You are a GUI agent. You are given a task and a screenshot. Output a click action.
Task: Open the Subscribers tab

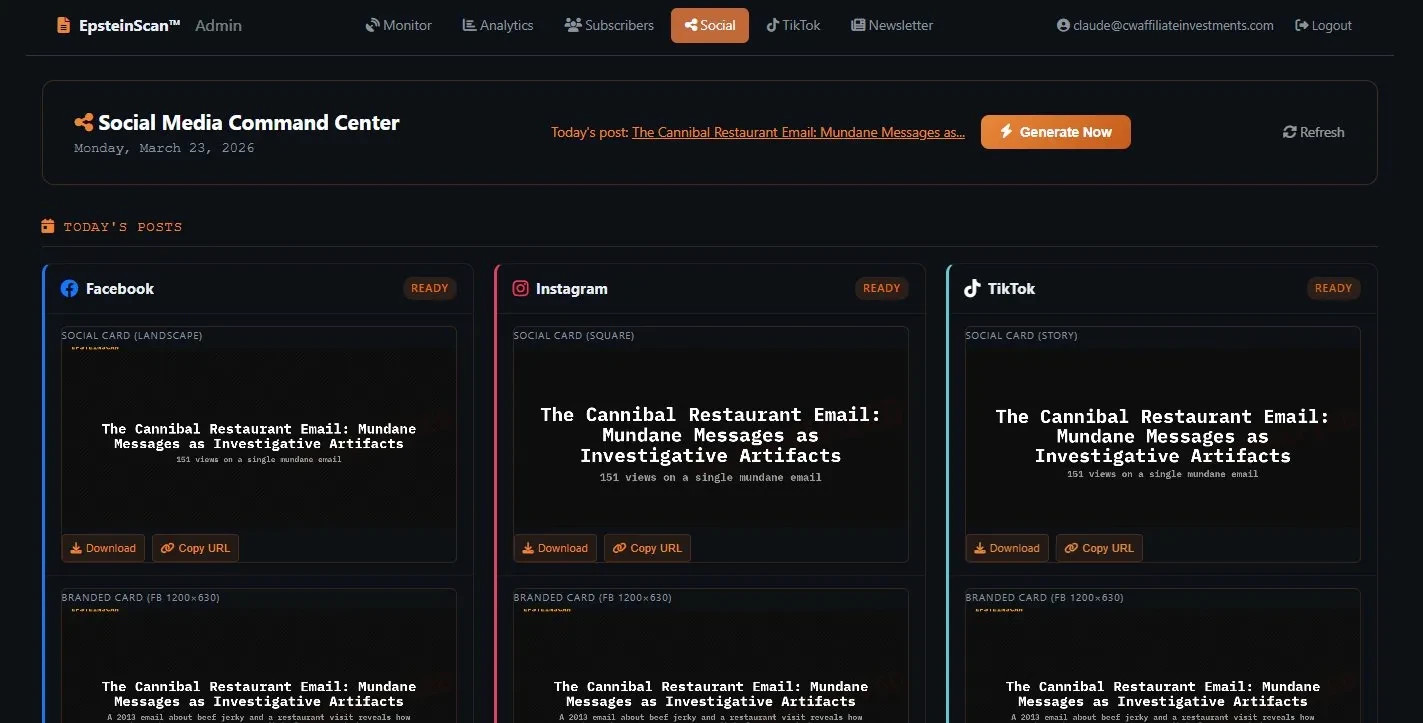pos(609,25)
